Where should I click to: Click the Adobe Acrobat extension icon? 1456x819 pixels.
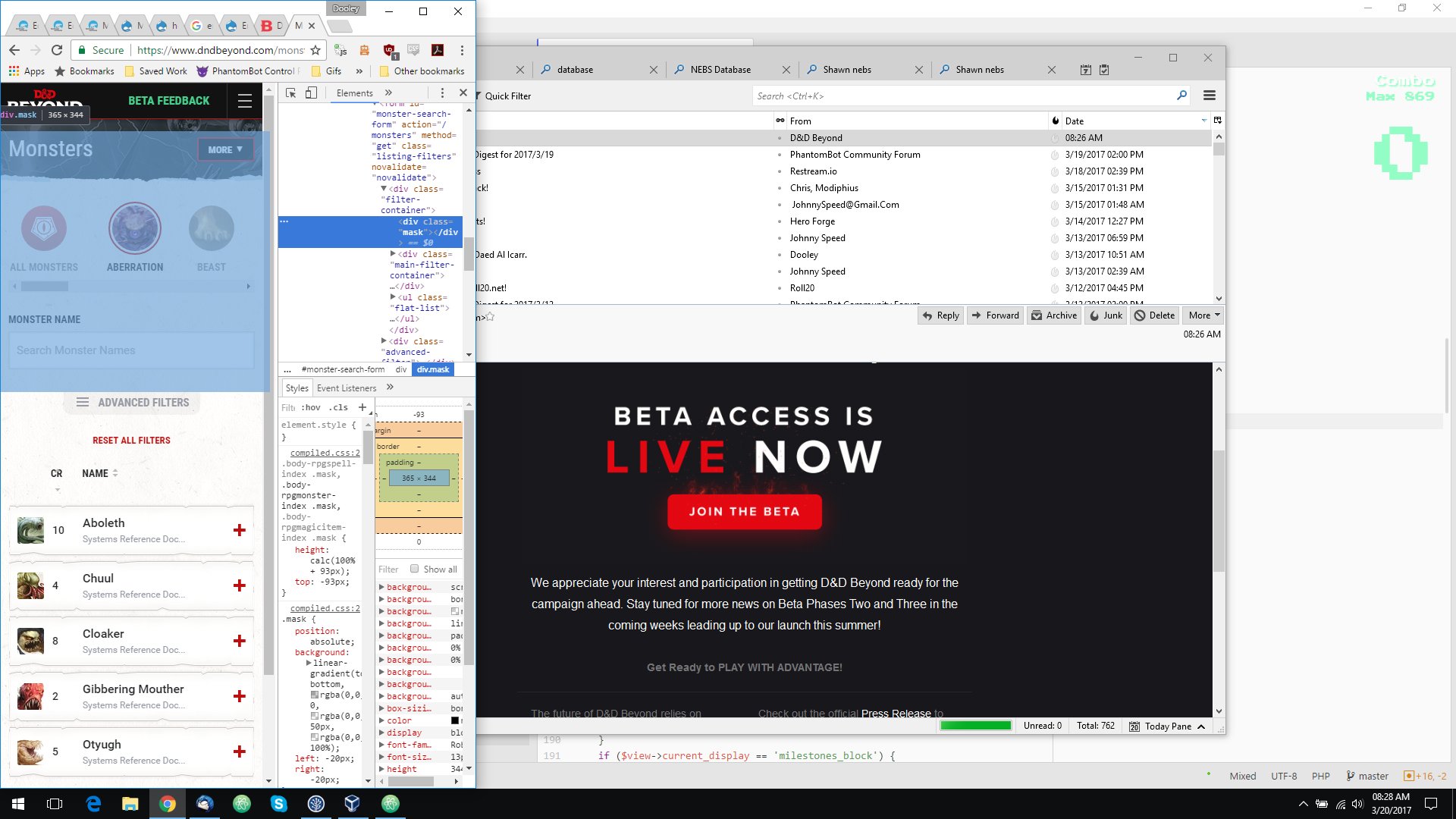438,50
